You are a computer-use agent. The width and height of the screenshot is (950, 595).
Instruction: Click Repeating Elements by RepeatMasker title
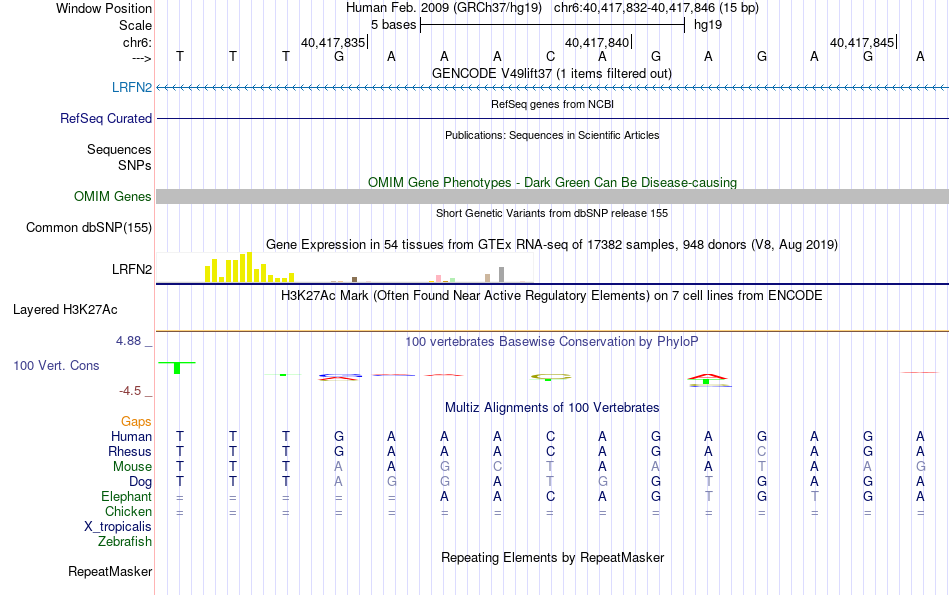click(x=552, y=557)
